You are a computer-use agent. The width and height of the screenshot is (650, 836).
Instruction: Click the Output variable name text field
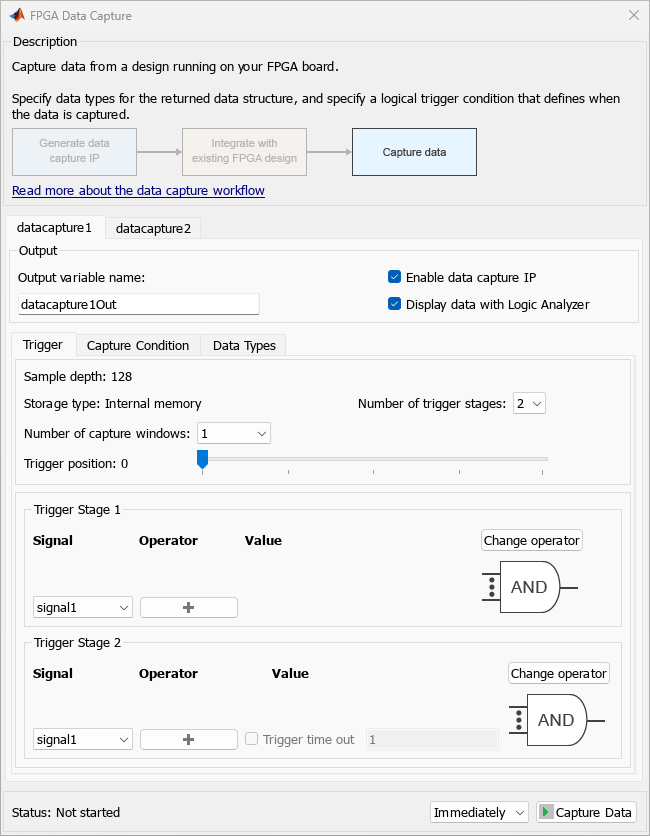pyautogui.click(x=138, y=304)
